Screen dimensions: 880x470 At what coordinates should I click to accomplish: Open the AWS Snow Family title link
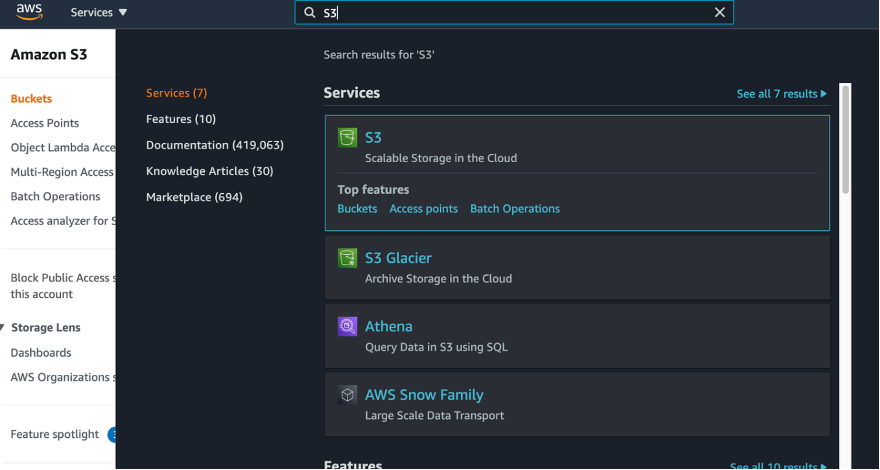(424, 395)
